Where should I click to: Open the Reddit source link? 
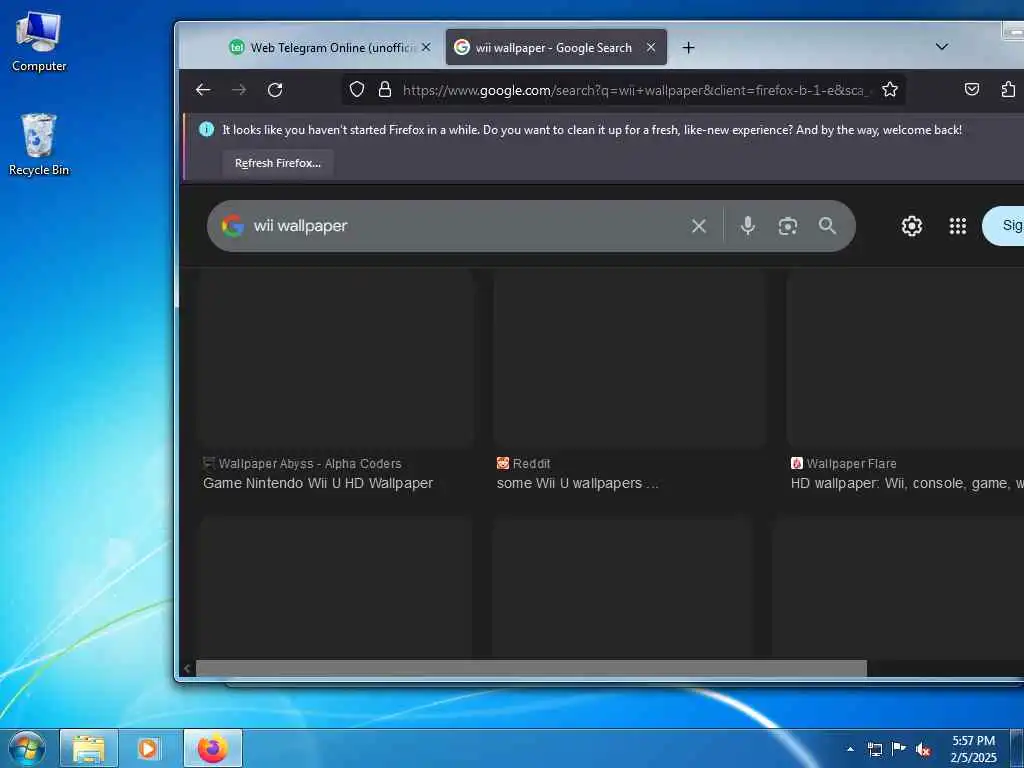click(524, 464)
